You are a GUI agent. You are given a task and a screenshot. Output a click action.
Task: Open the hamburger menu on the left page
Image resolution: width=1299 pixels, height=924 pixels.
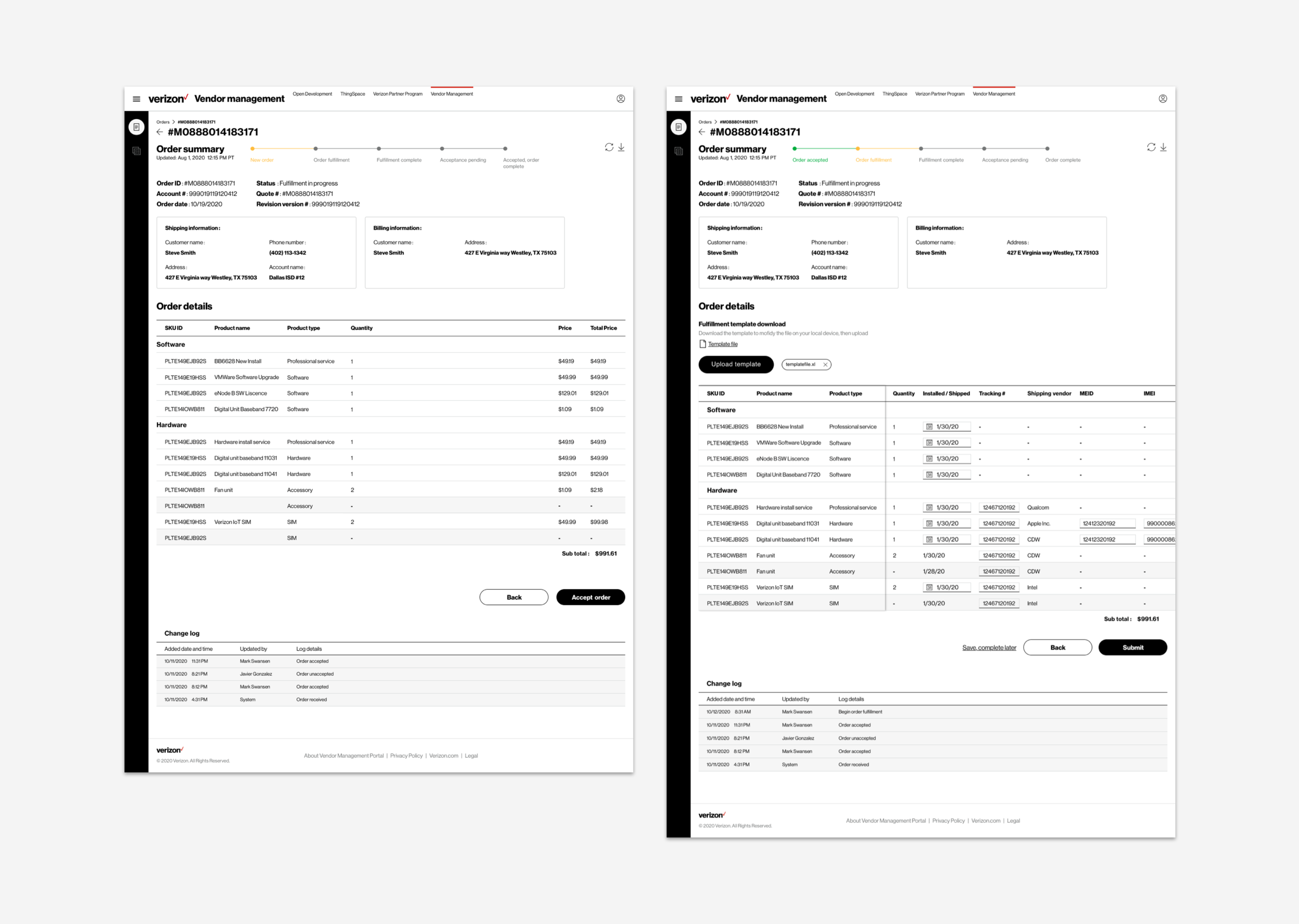(137, 99)
